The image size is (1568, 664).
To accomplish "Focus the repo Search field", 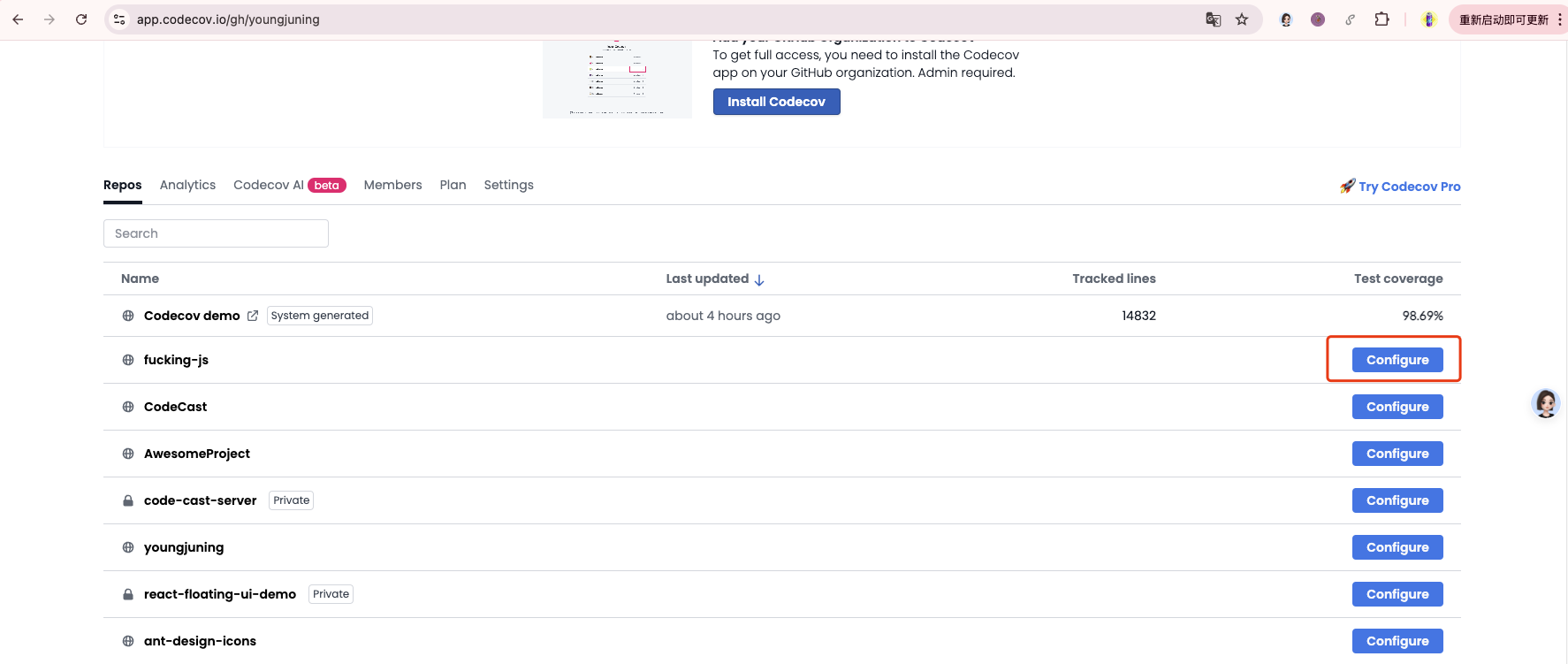I will pyautogui.click(x=216, y=233).
